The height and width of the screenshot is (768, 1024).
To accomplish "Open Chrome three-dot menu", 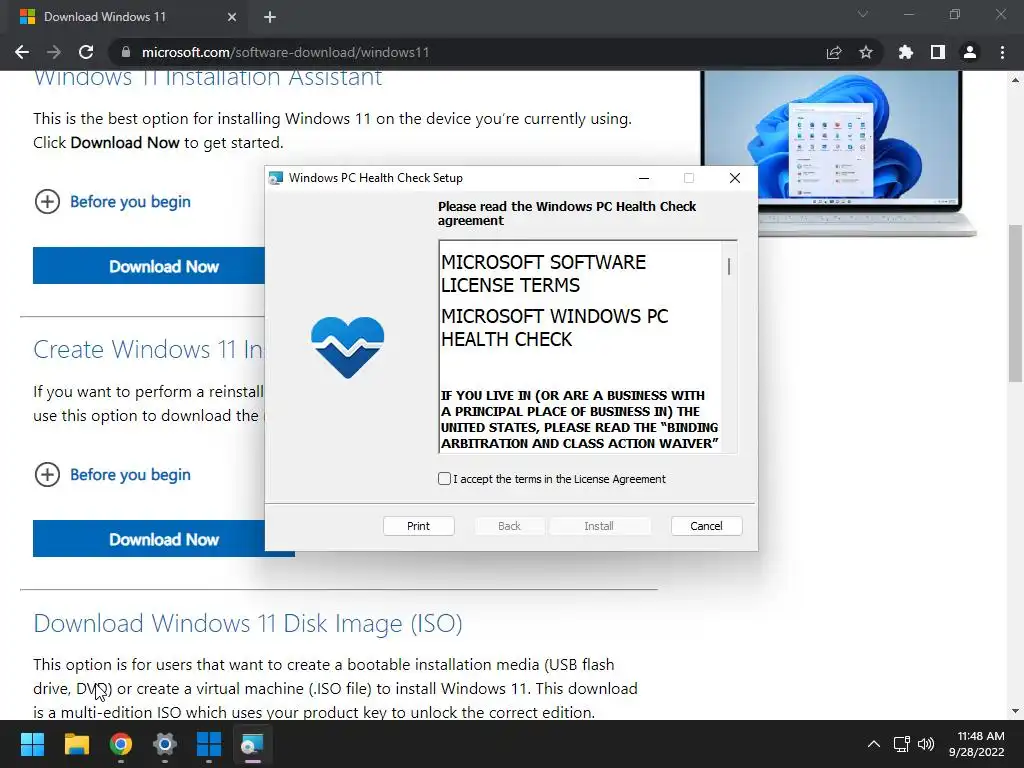I will click(x=1002, y=52).
